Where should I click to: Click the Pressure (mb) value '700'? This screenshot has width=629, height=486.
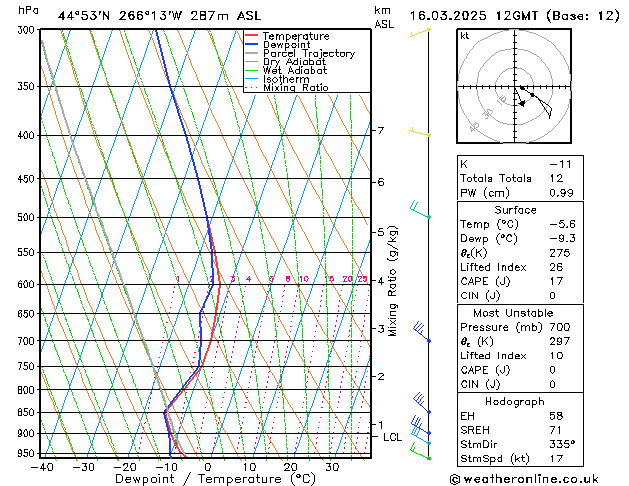click(560, 327)
